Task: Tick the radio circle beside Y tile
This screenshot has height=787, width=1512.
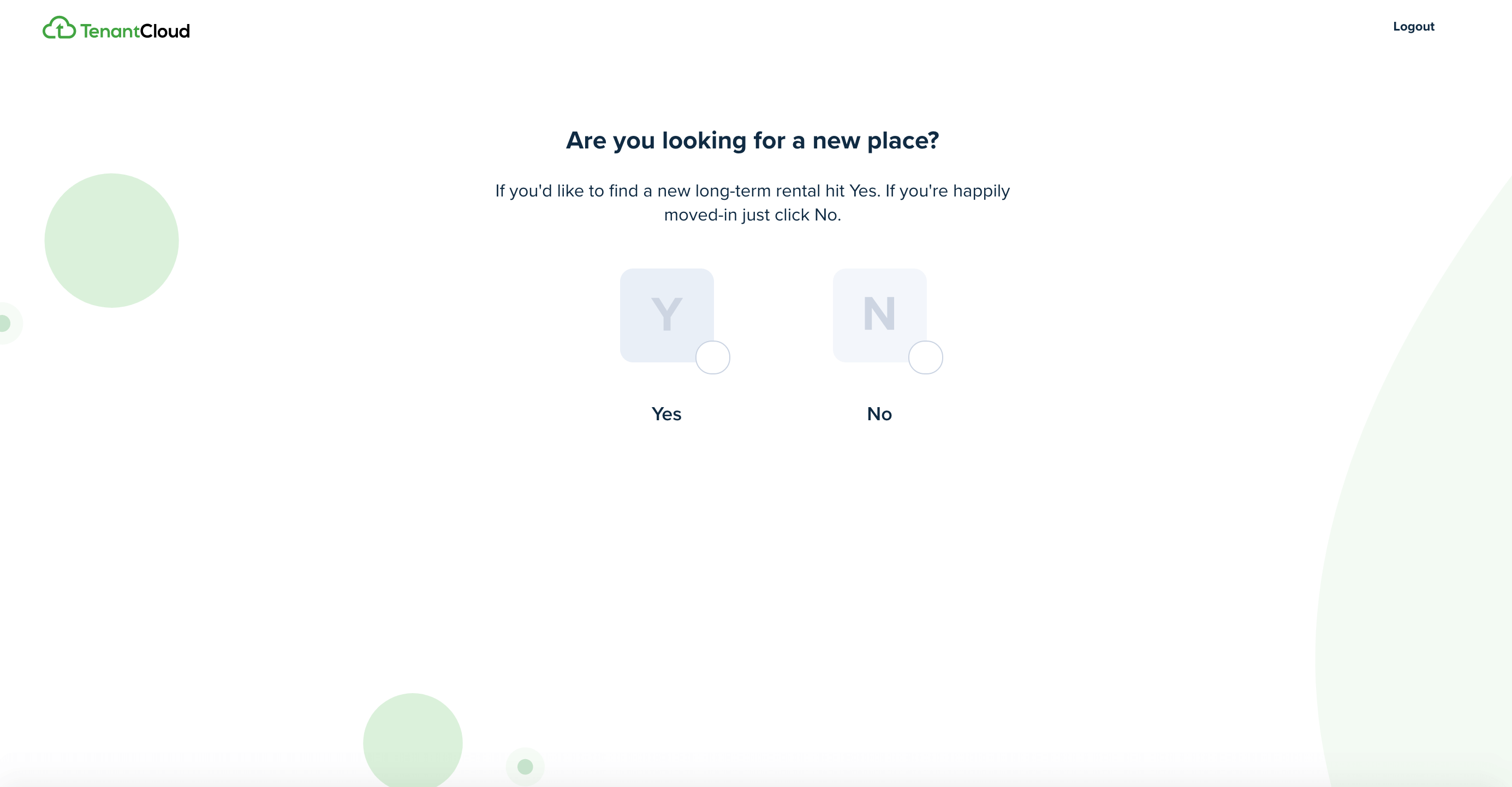Action: [x=712, y=357]
